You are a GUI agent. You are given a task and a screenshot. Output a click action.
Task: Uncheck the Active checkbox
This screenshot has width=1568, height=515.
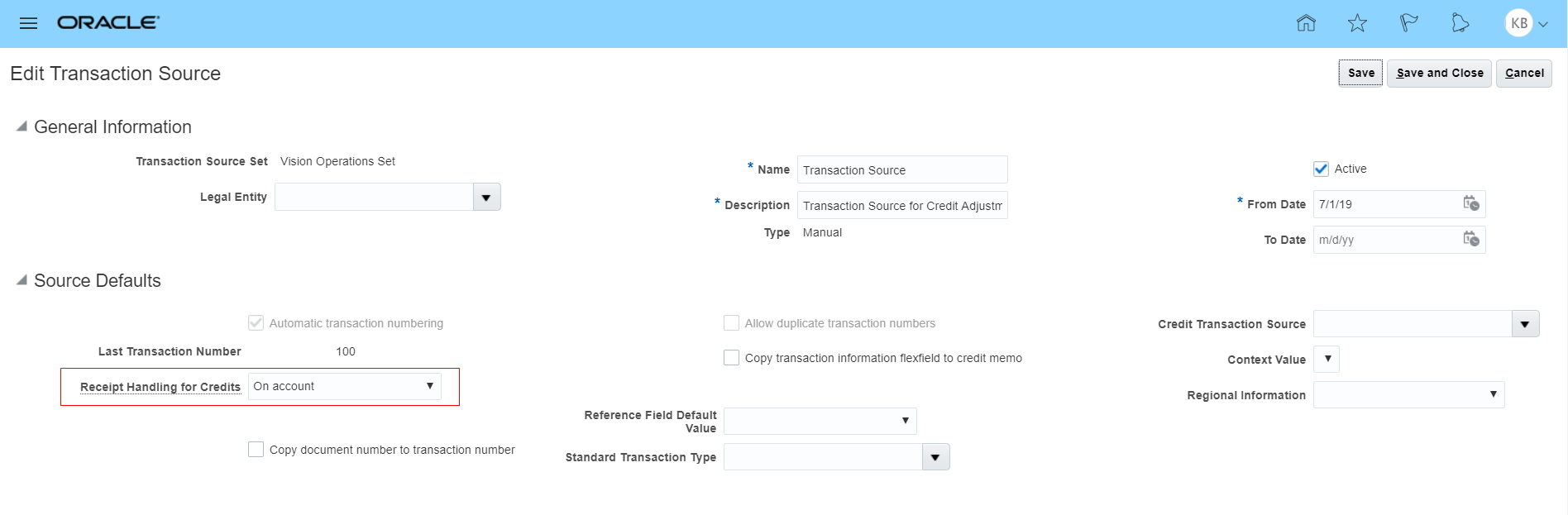(1321, 169)
